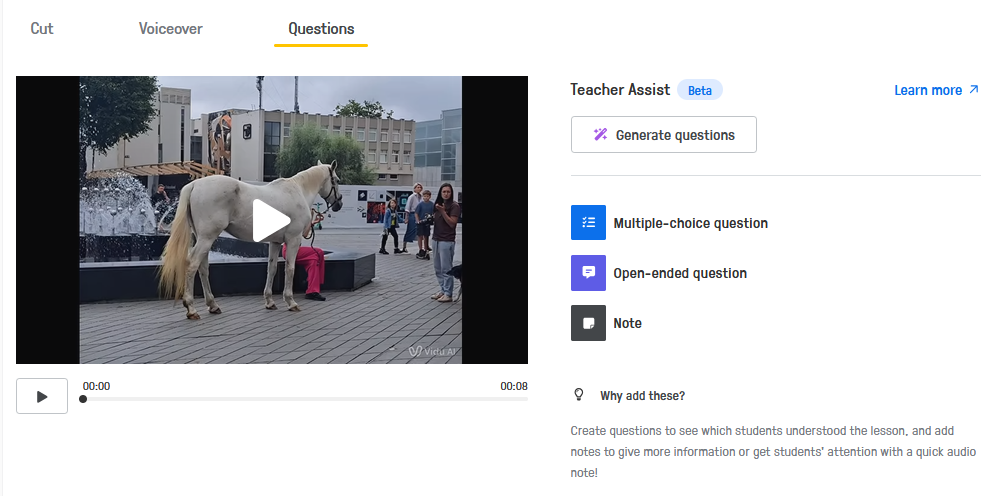The image size is (995, 496).
Task: Click the magic wand icon in Generate questions
Action: pyautogui.click(x=600, y=135)
